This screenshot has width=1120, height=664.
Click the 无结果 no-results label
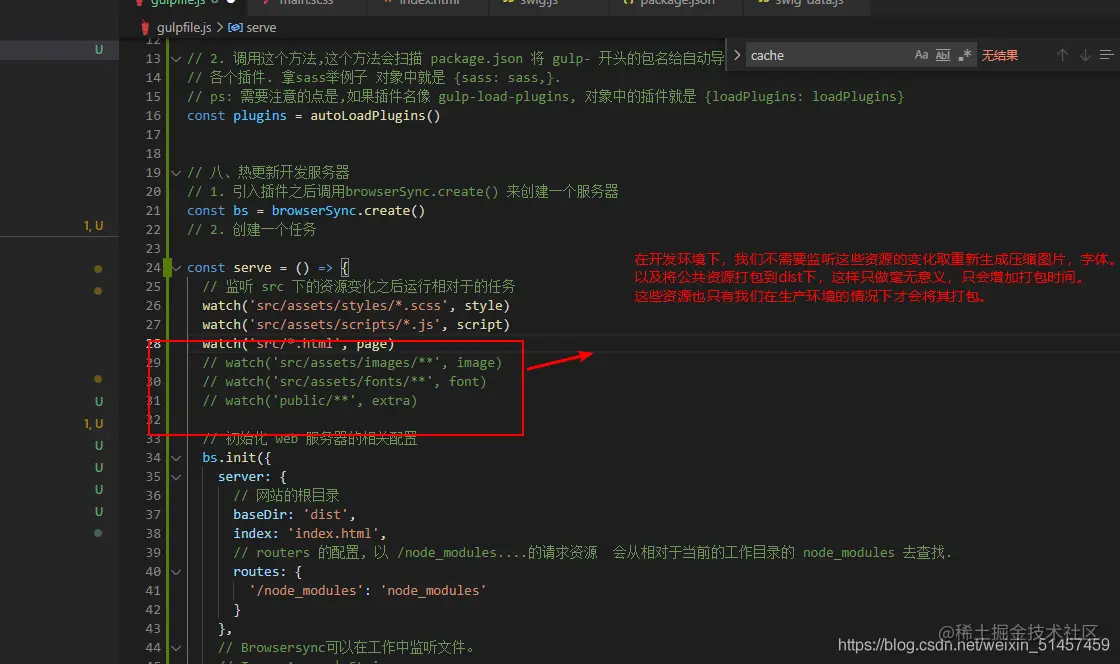point(999,55)
